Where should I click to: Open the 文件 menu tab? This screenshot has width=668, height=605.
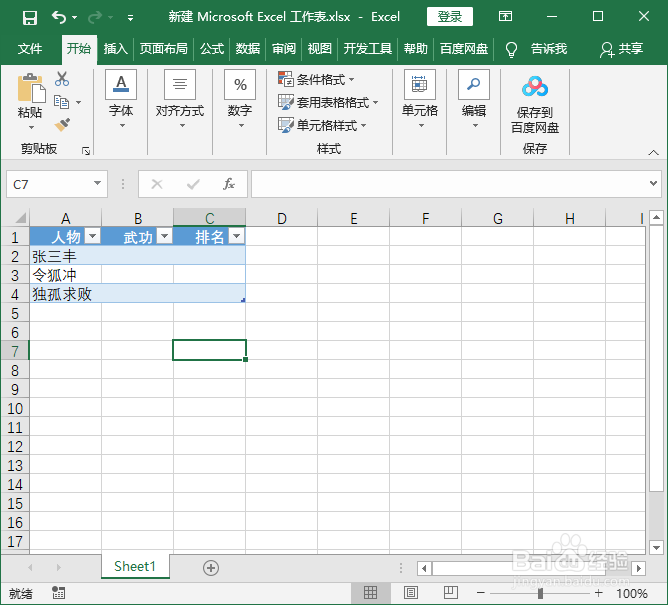(x=30, y=49)
